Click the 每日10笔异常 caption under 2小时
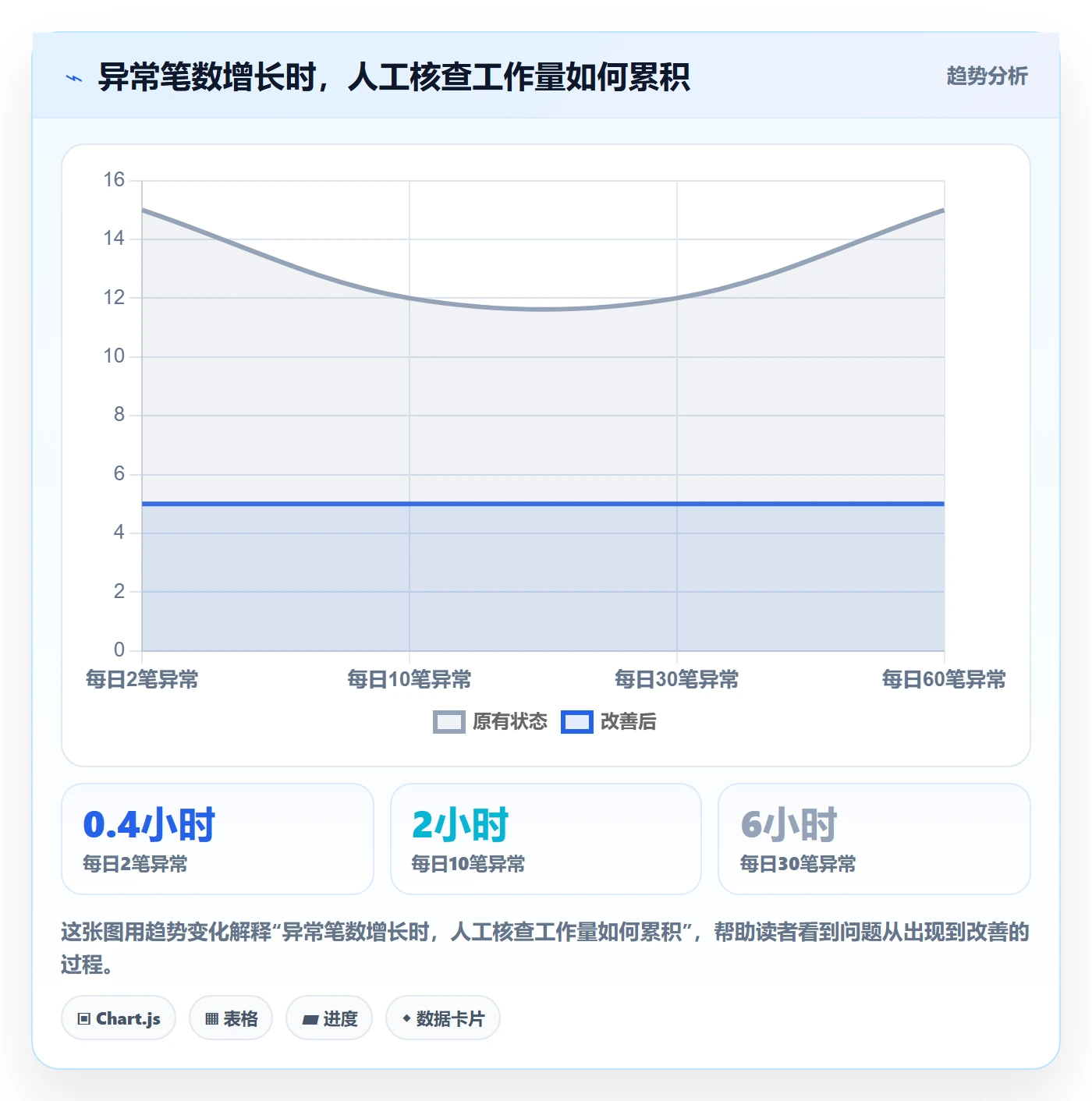 [x=468, y=864]
